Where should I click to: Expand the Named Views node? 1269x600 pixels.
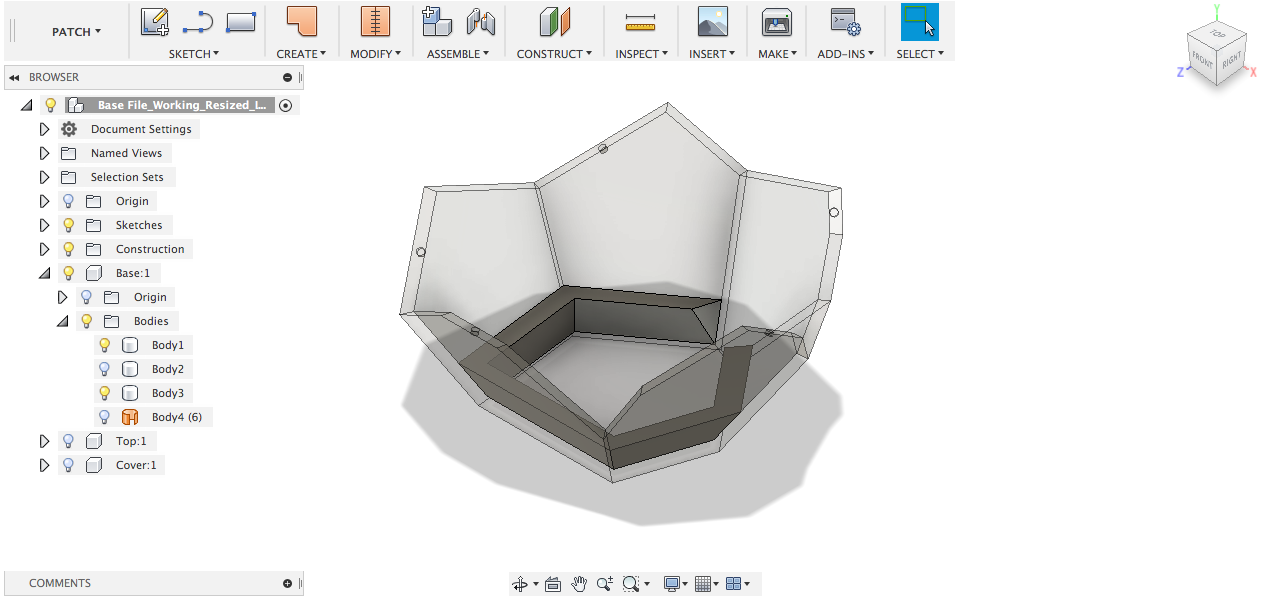point(44,153)
